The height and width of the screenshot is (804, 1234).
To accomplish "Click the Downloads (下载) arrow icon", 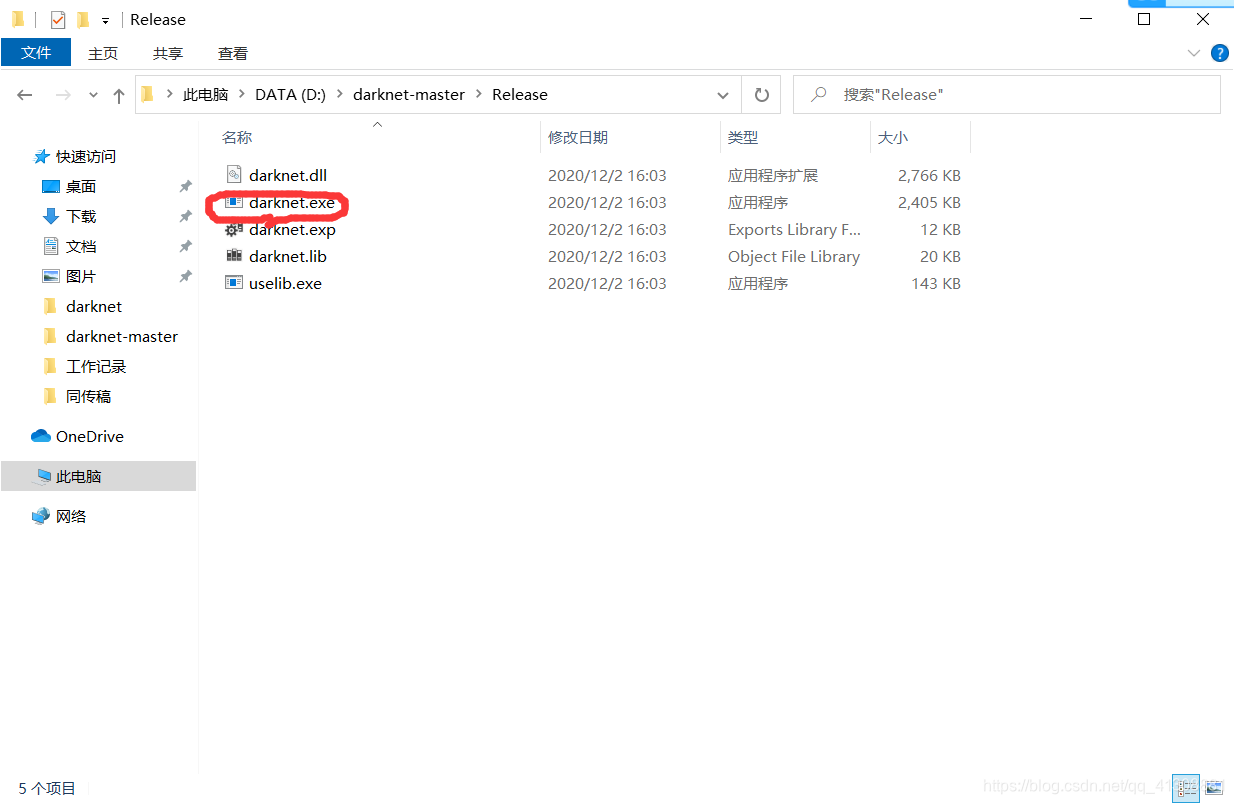I will tap(51, 216).
